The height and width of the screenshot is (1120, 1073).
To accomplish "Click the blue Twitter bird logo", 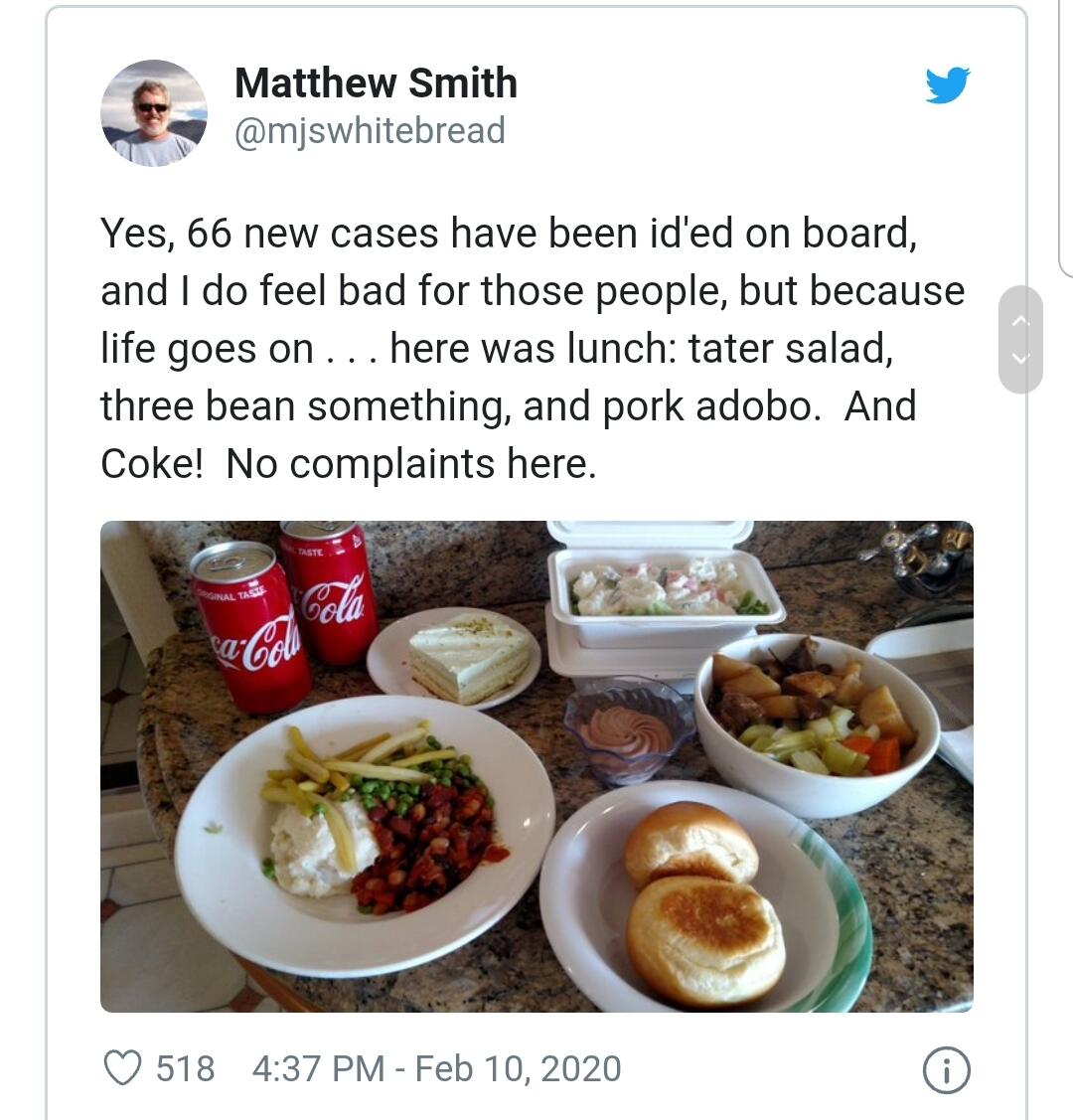I will click(948, 85).
